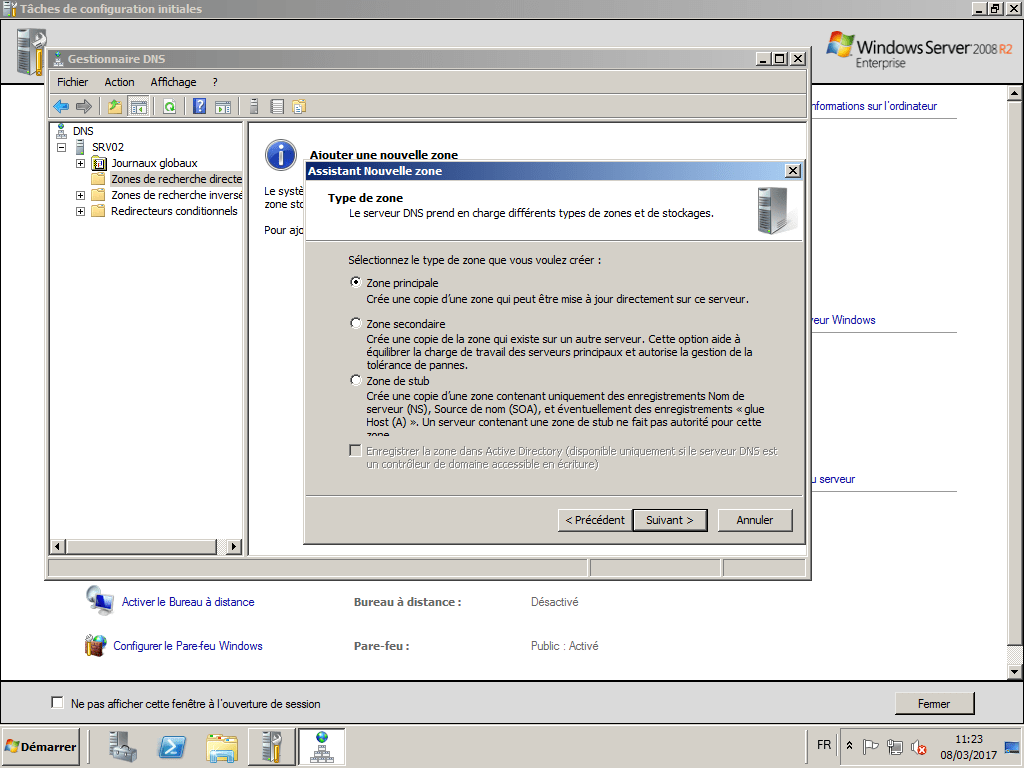
Task: Tick Ne pas afficher cette fenêtre checkbox
Action: point(57,703)
